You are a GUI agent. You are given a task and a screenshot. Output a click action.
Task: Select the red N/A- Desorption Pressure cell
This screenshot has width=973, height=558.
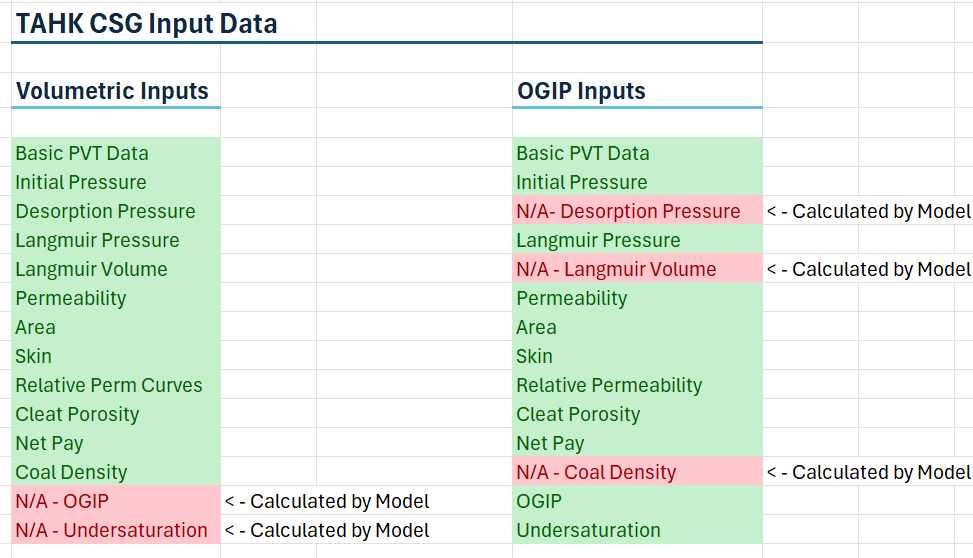coord(628,211)
